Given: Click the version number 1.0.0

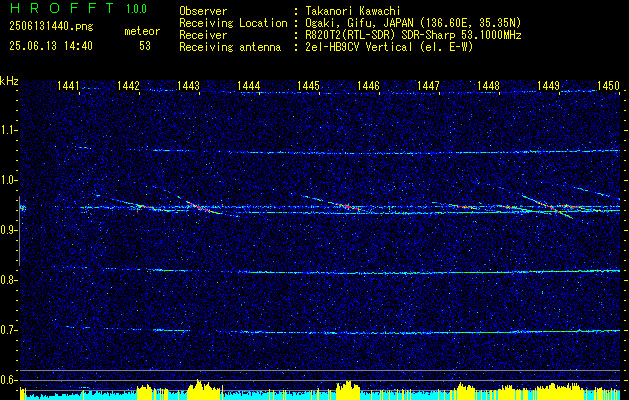Looking at the screenshot, I should (136, 8).
